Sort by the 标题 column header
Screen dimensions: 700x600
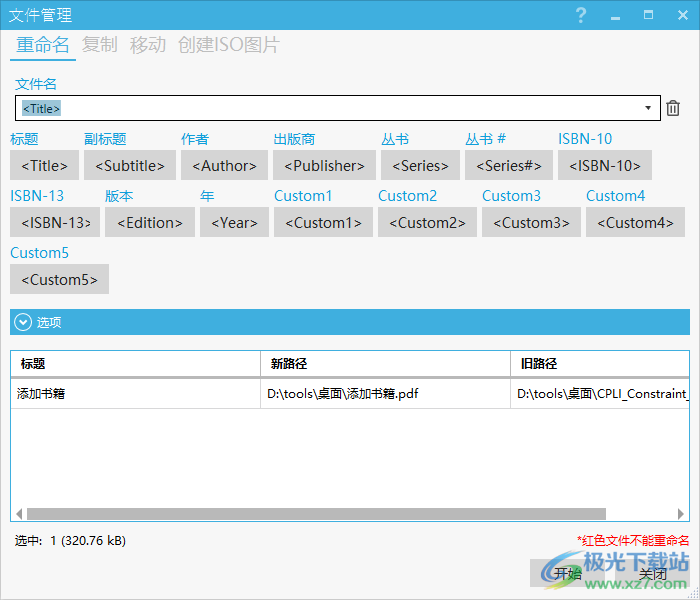(135, 364)
